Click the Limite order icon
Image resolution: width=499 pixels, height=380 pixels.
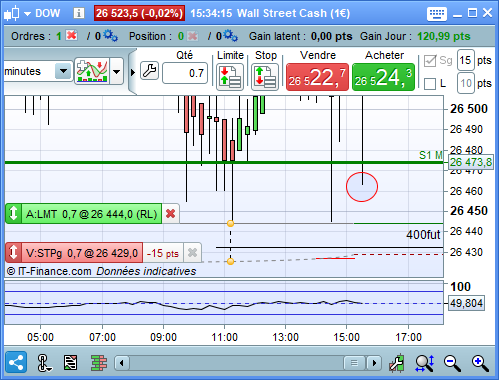[230, 77]
